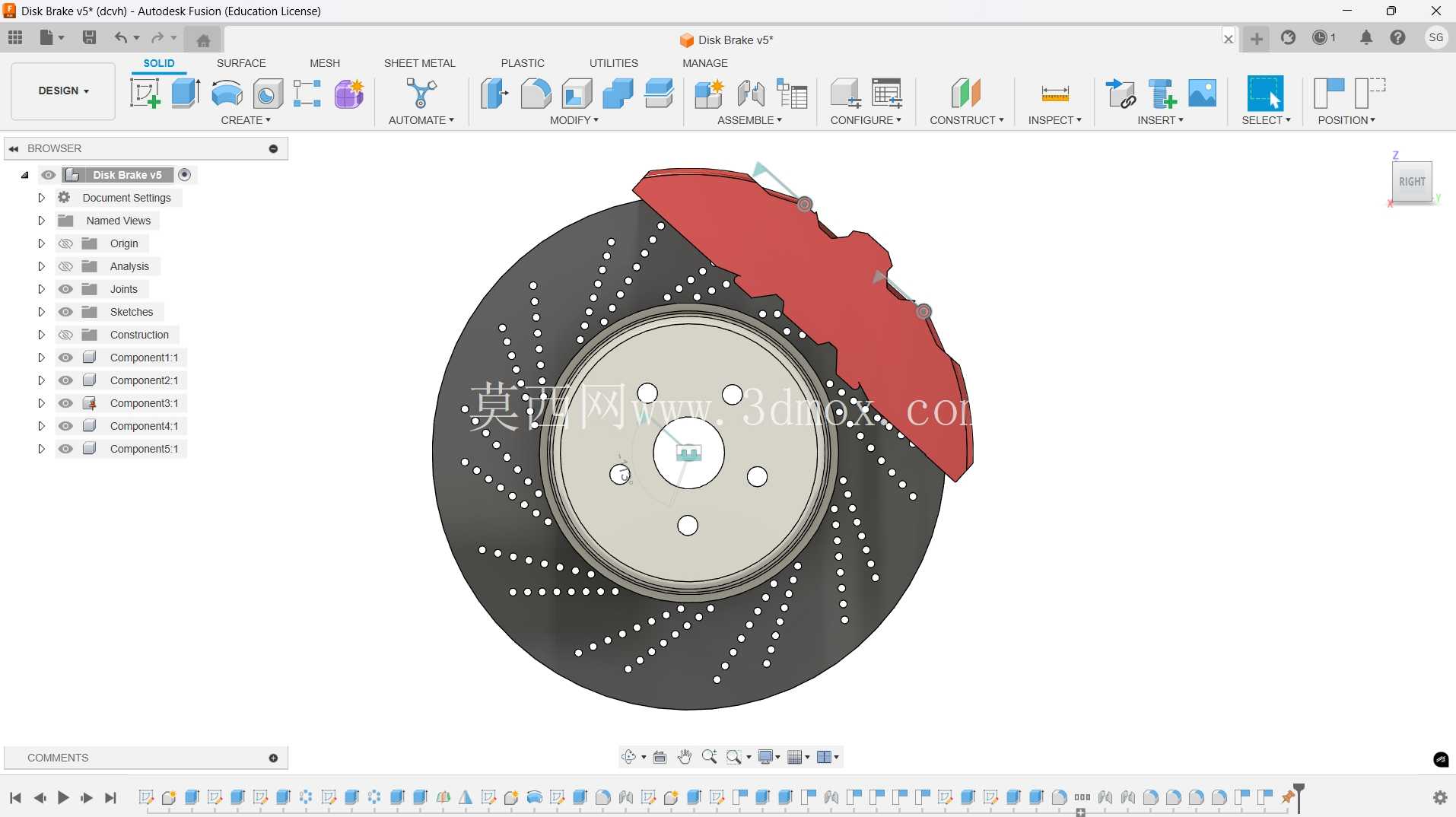Screen dimensions: 1456x817
Task: Select the Measure tool
Action: coord(1055,94)
